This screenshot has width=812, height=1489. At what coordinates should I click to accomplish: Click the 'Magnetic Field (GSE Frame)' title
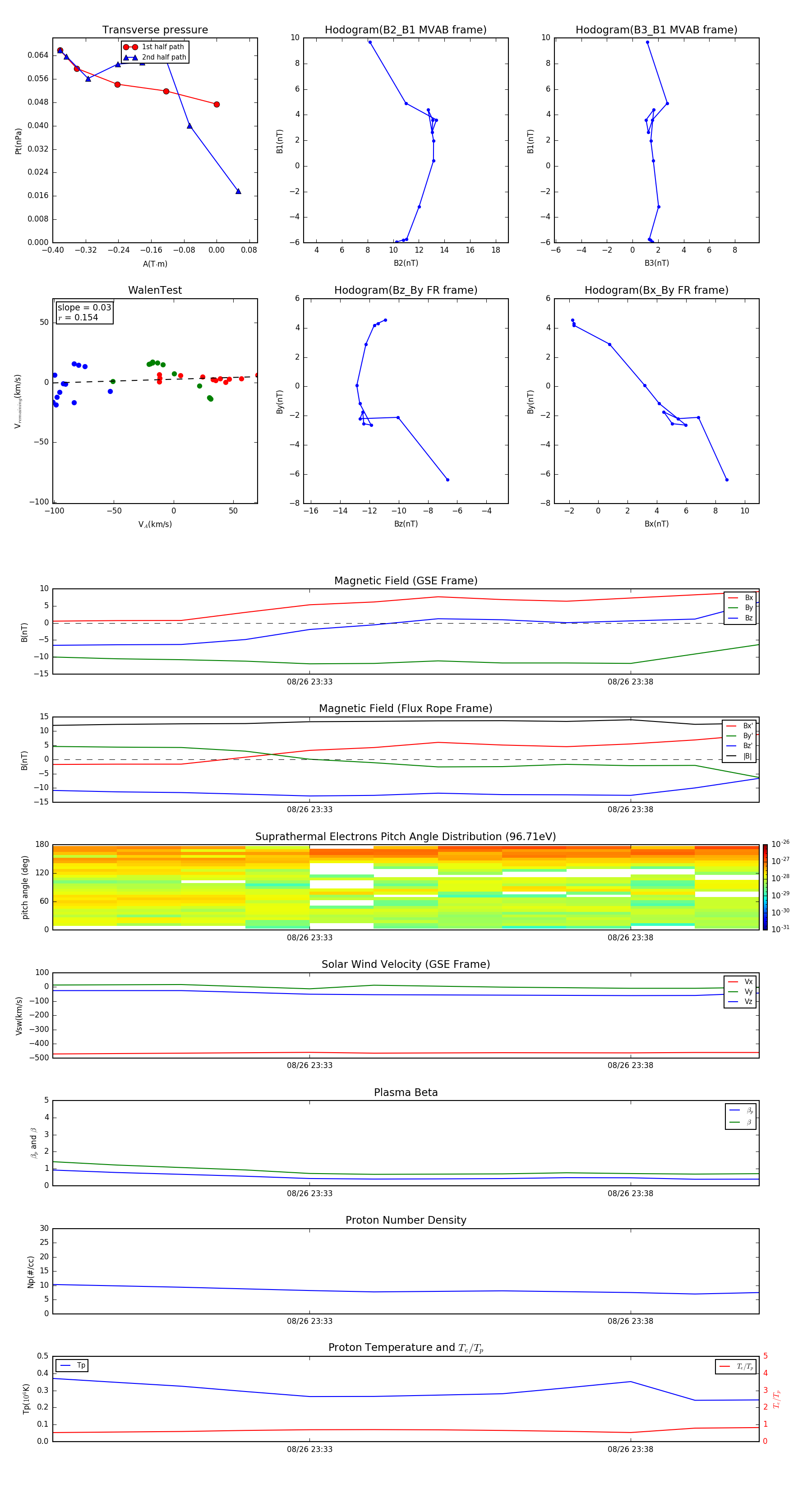click(406, 580)
